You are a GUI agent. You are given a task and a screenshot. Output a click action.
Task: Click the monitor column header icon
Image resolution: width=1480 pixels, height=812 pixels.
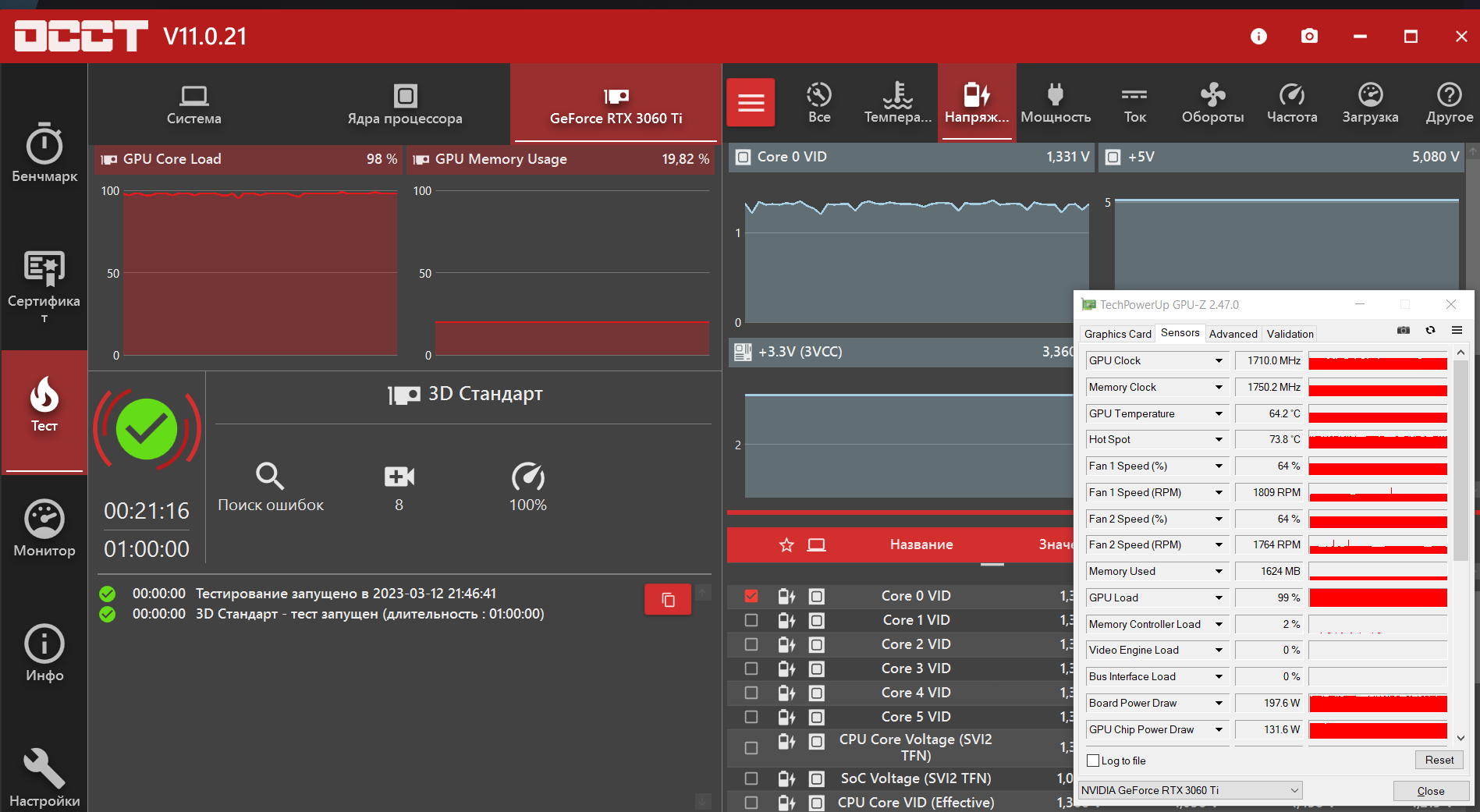tap(816, 544)
